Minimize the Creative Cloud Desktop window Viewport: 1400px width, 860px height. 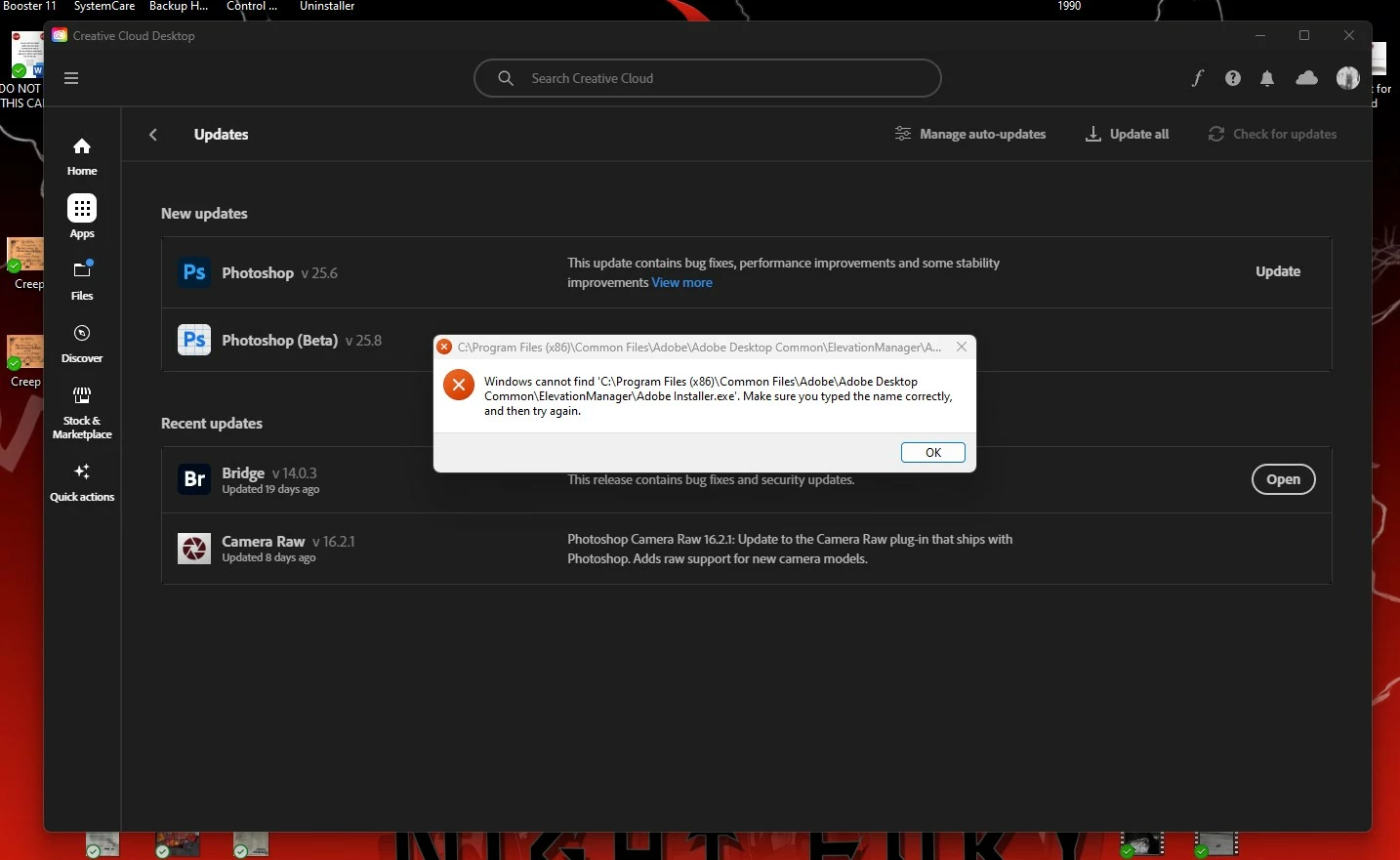(1260, 35)
